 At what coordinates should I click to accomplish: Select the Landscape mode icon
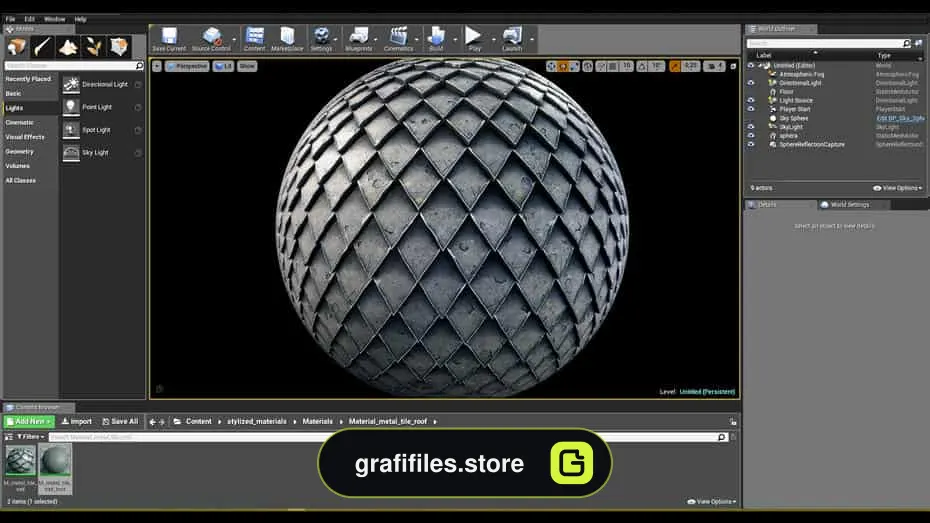point(68,46)
